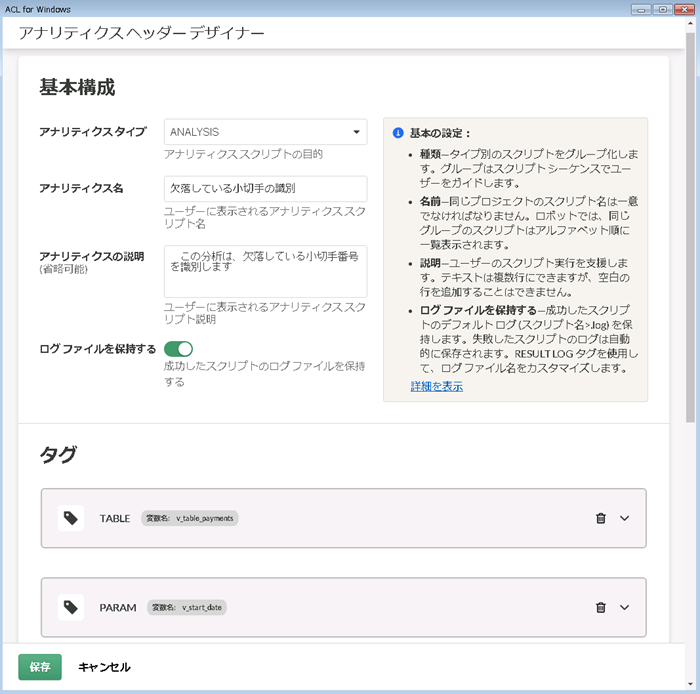Click the v_start_date variable name badge

coord(186,607)
